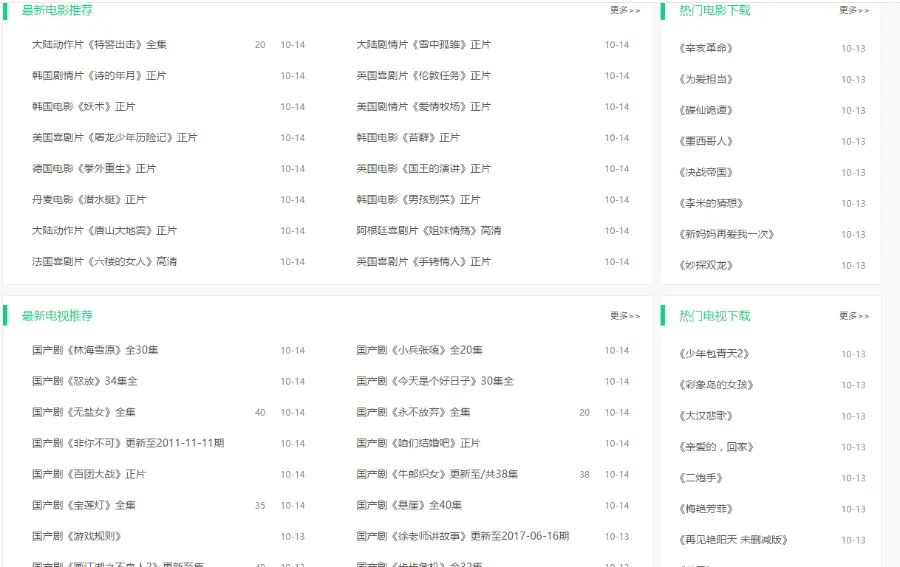Open more under 最新电影推荐
The height and width of the screenshot is (567, 900).
pyautogui.click(x=625, y=10)
